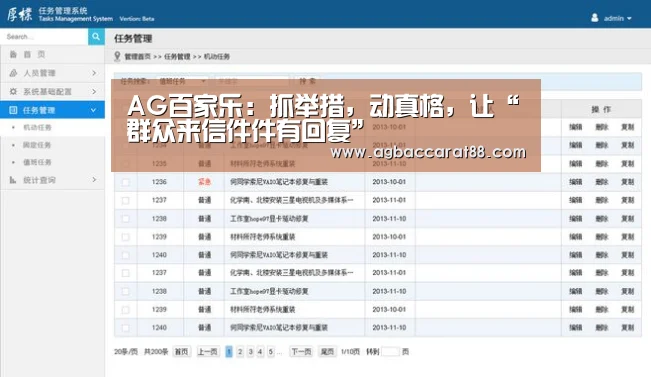Viewport: 651px width, 377px height.
Task: Select 固定任务 submenu item
Action: 37,145
